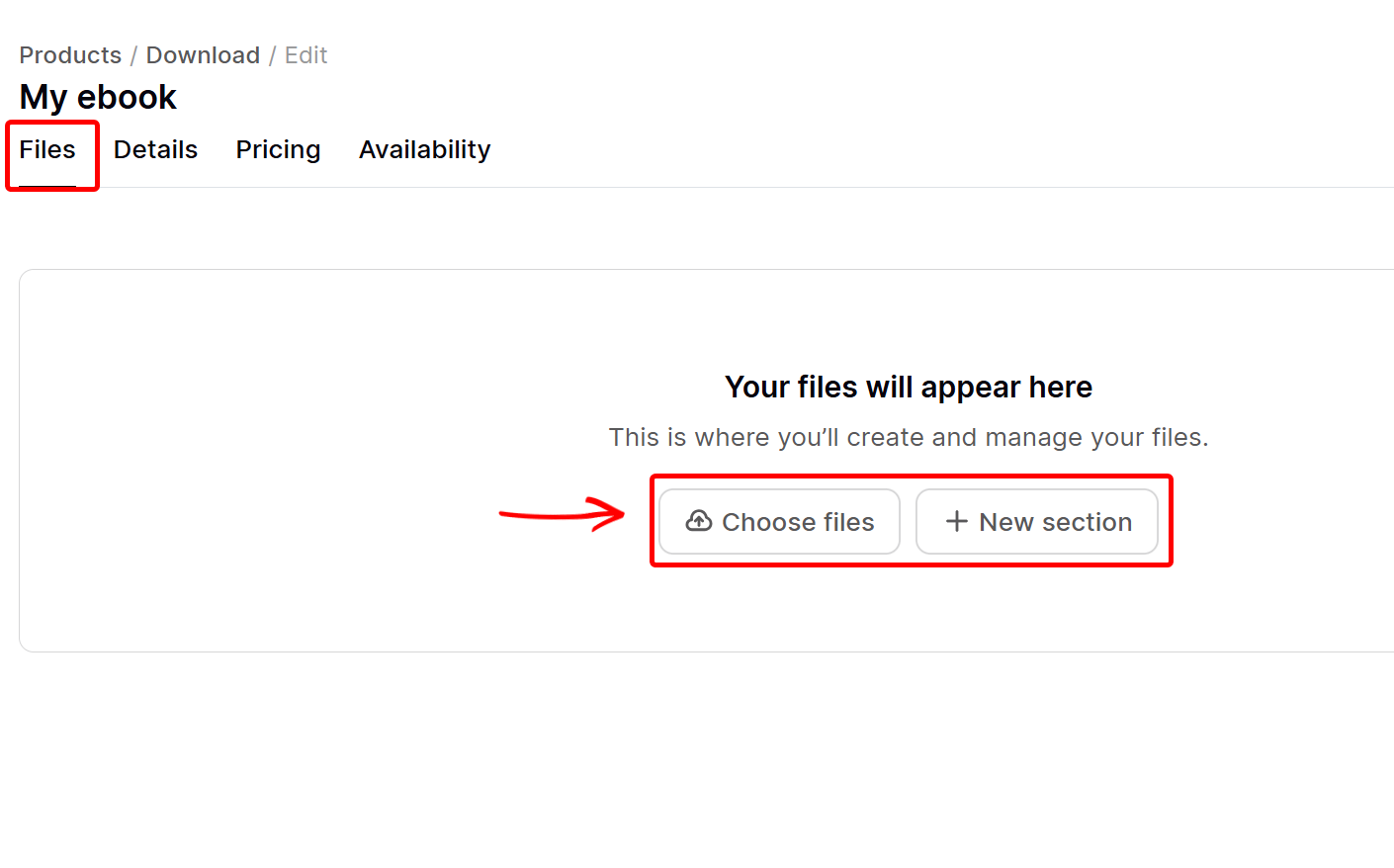The width and height of the screenshot is (1394, 868).
Task: Click the red hand-drawn arrow annotation
Action: coord(562,514)
